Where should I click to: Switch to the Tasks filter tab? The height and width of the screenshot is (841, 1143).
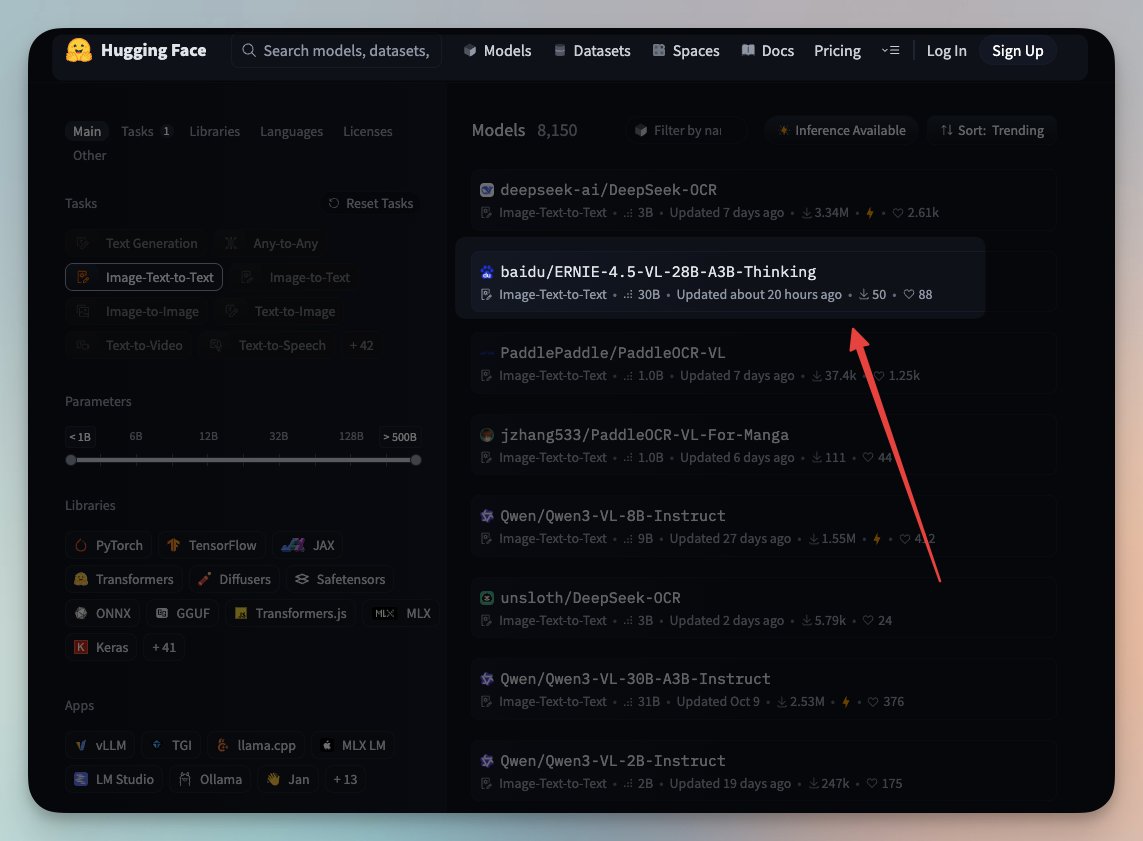click(x=145, y=131)
